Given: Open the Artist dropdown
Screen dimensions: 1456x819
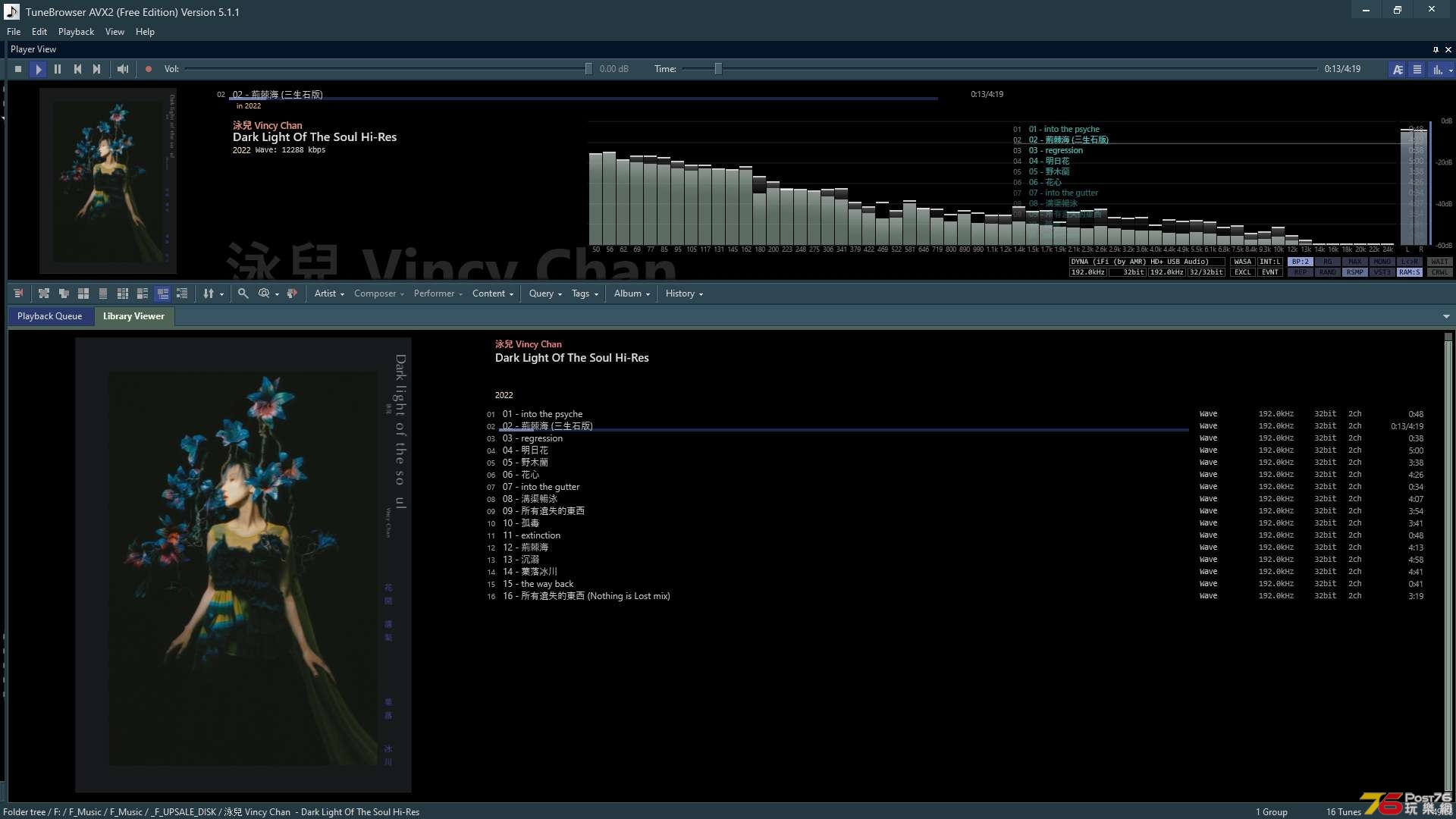Looking at the screenshot, I should click(329, 293).
